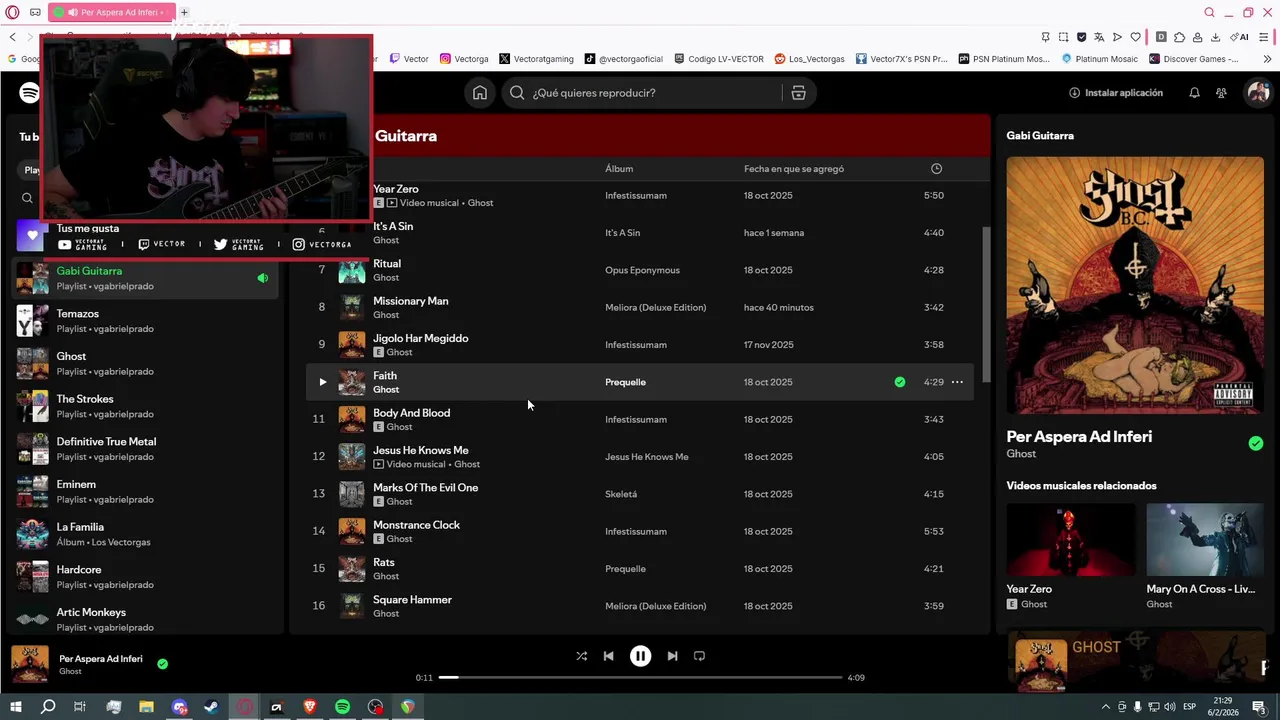Viewport: 1280px width, 720px height.
Task: Open the Infestissumam cover art in side panel
Action: [1135, 285]
